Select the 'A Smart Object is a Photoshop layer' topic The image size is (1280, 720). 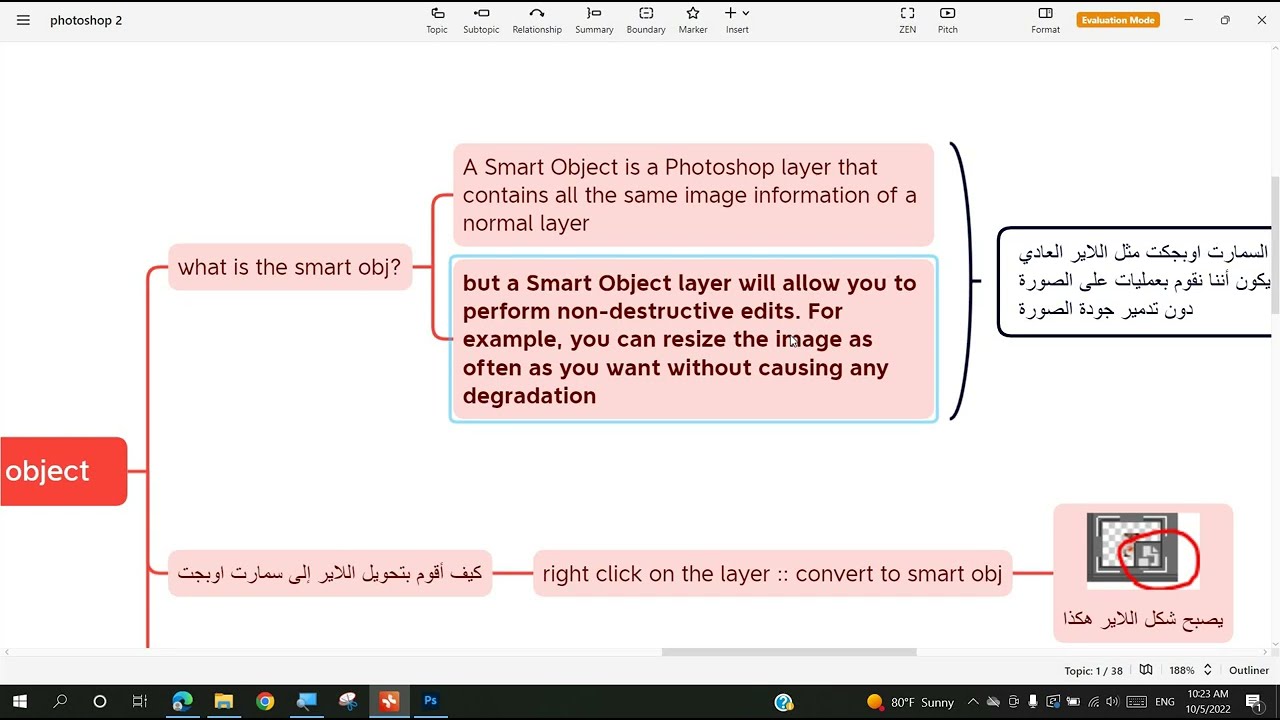693,195
